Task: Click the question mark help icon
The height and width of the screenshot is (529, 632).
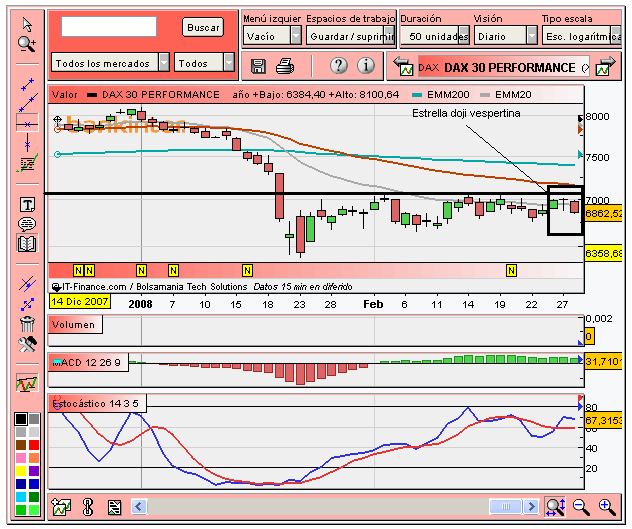Action: [339, 65]
